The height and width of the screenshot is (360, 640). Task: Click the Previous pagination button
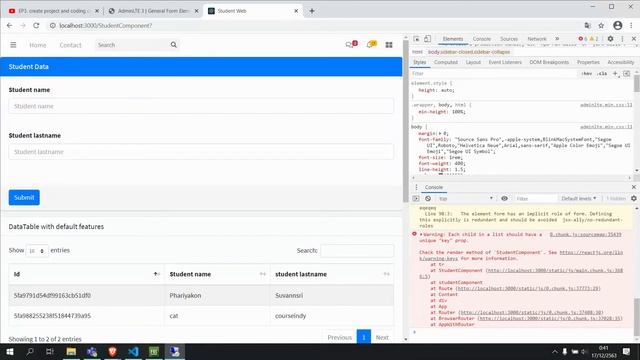(339, 338)
